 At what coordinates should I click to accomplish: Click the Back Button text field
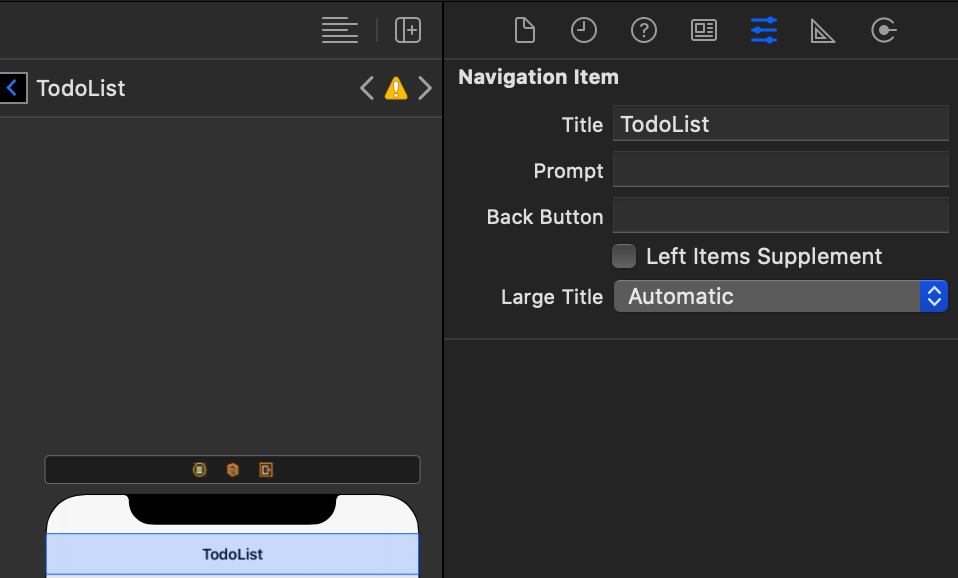780,216
